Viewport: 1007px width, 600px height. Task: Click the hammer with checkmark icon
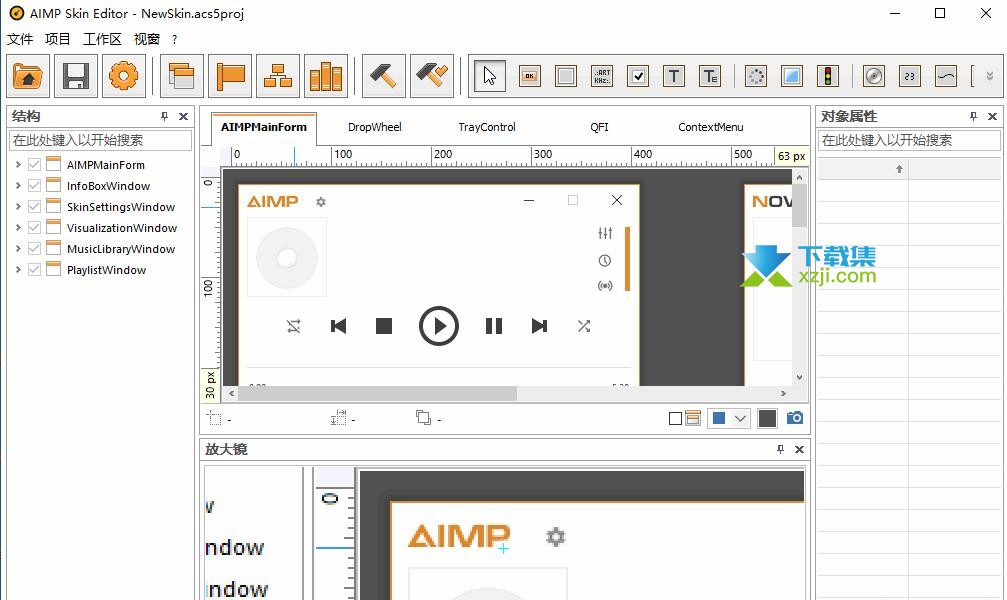point(432,76)
